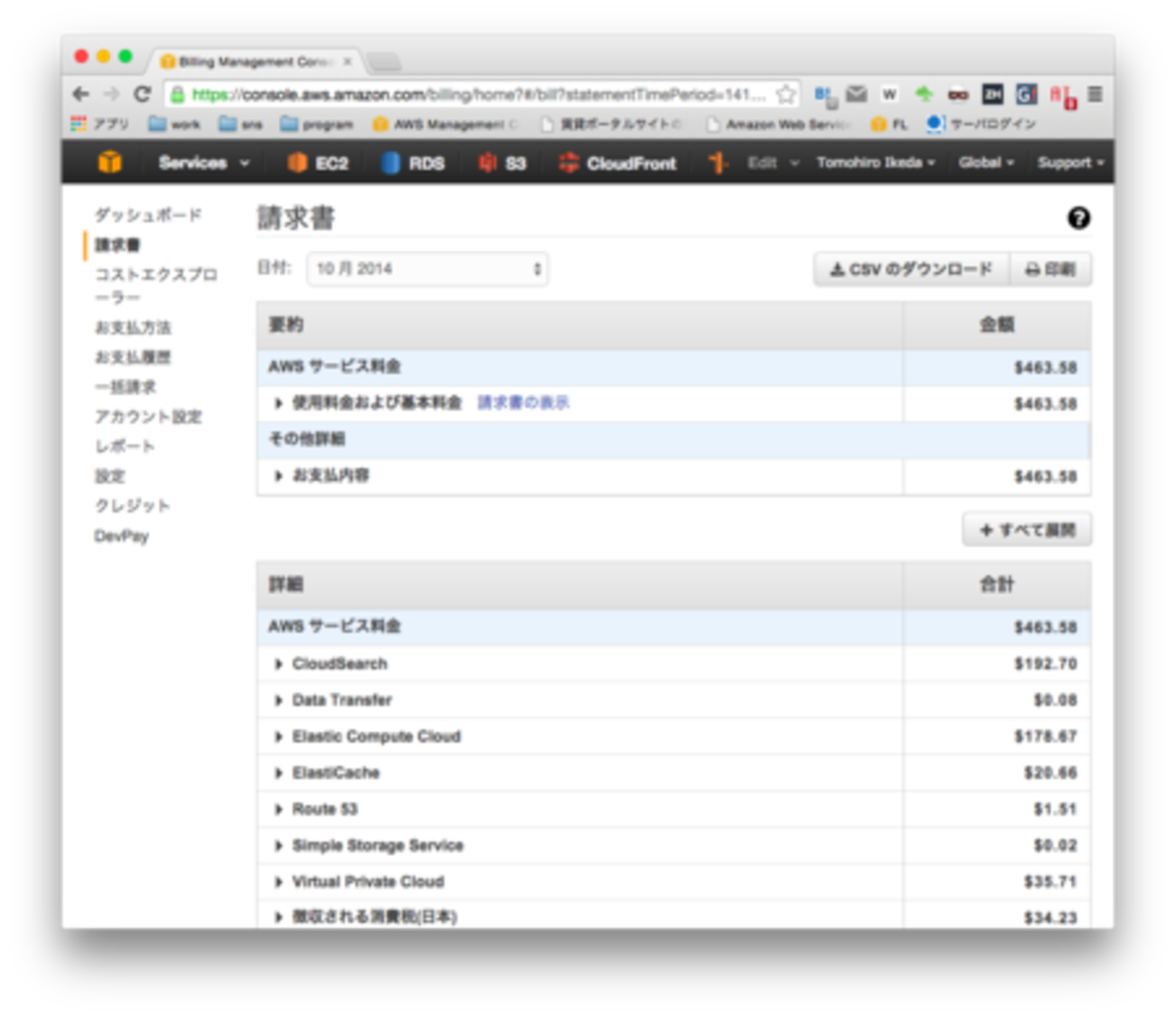The image size is (1176, 1017).
Task: Click the $192.70 CloudSearch amount
Action: [1046, 664]
